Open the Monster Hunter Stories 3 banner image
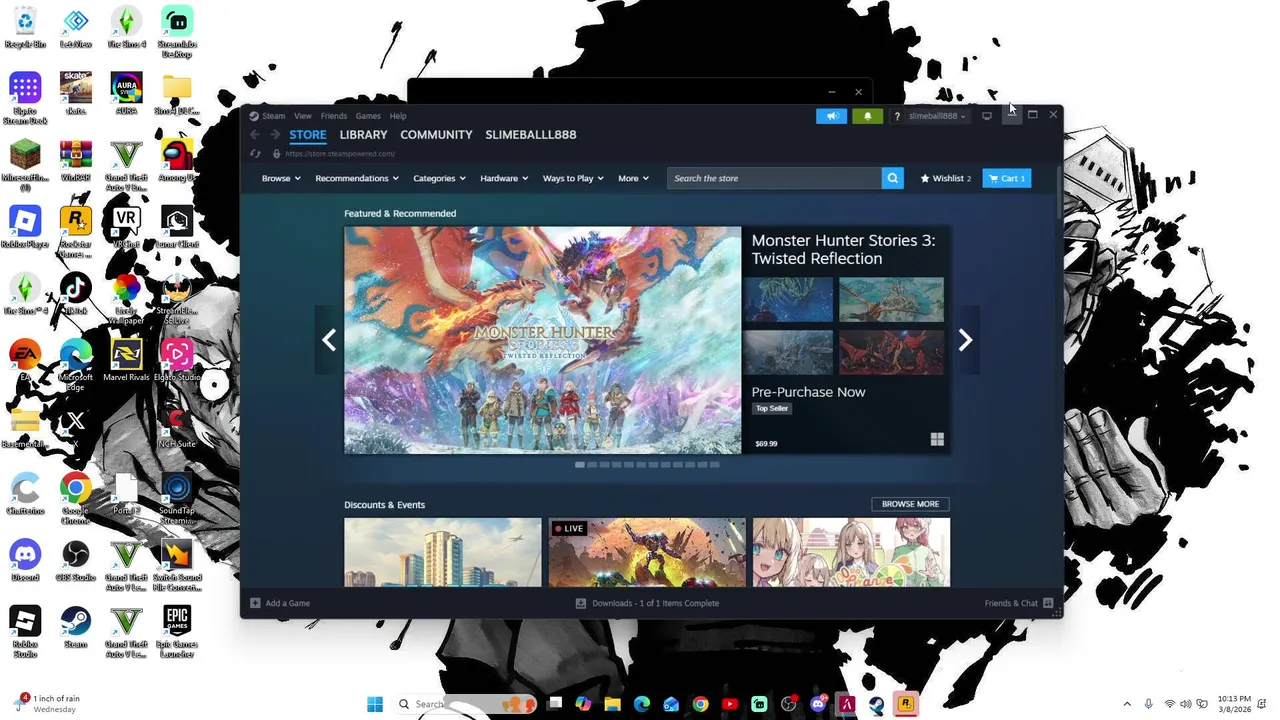Image resolution: width=1280 pixels, height=720 pixels. [x=543, y=340]
